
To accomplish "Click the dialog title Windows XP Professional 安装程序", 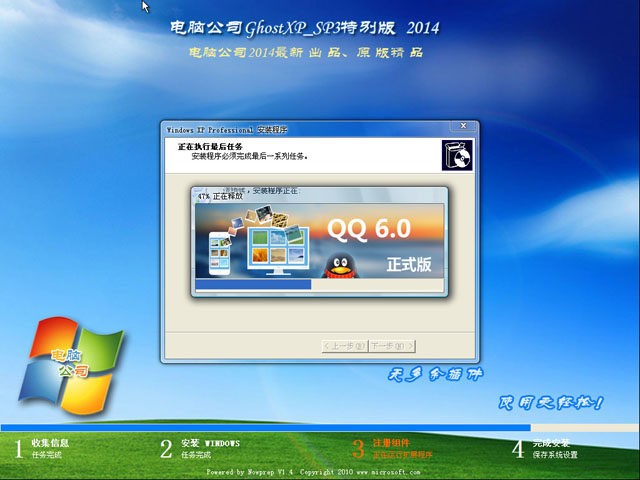I will 227,130.
